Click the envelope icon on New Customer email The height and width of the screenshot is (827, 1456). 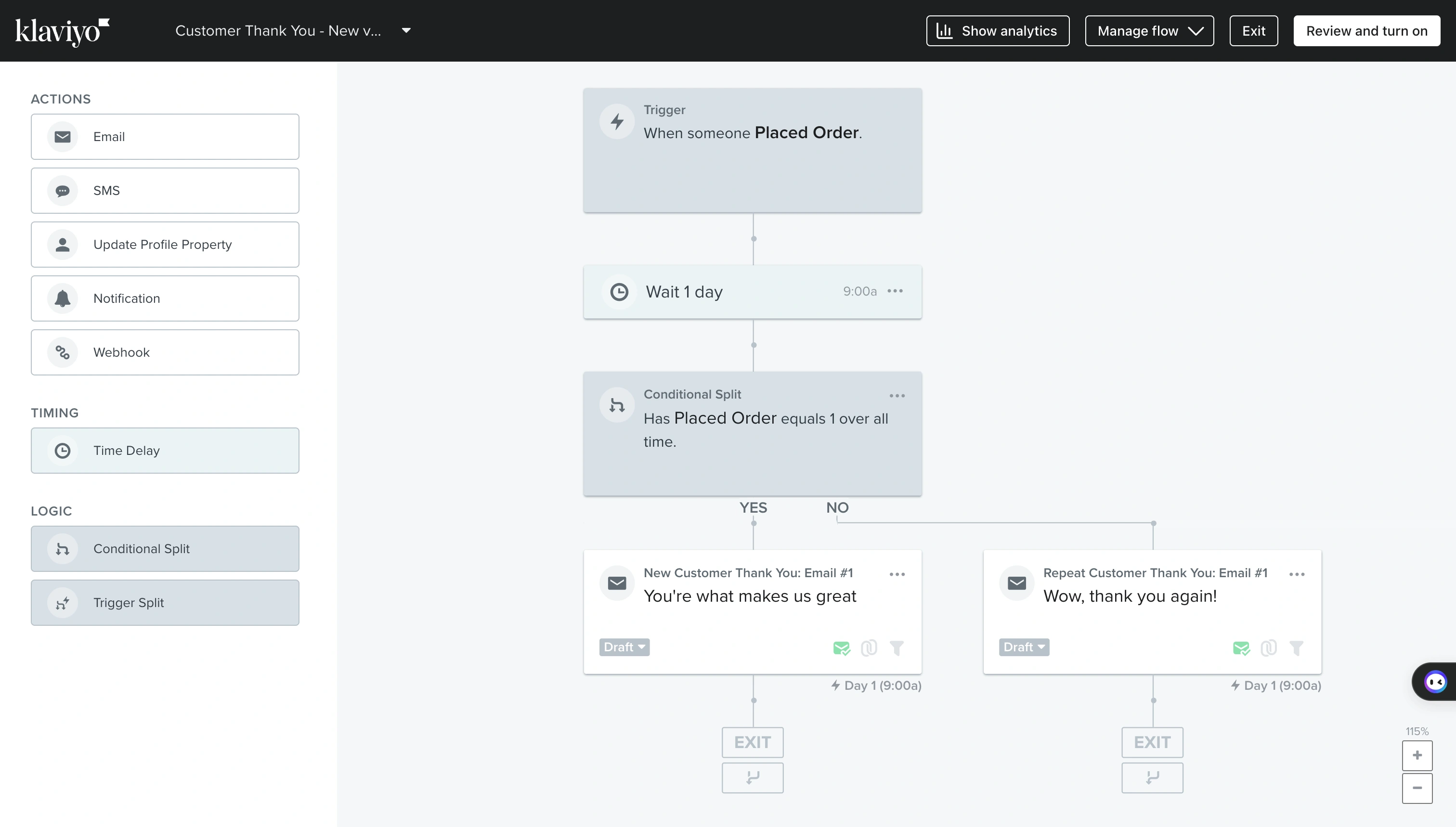(x=617, y=583)
